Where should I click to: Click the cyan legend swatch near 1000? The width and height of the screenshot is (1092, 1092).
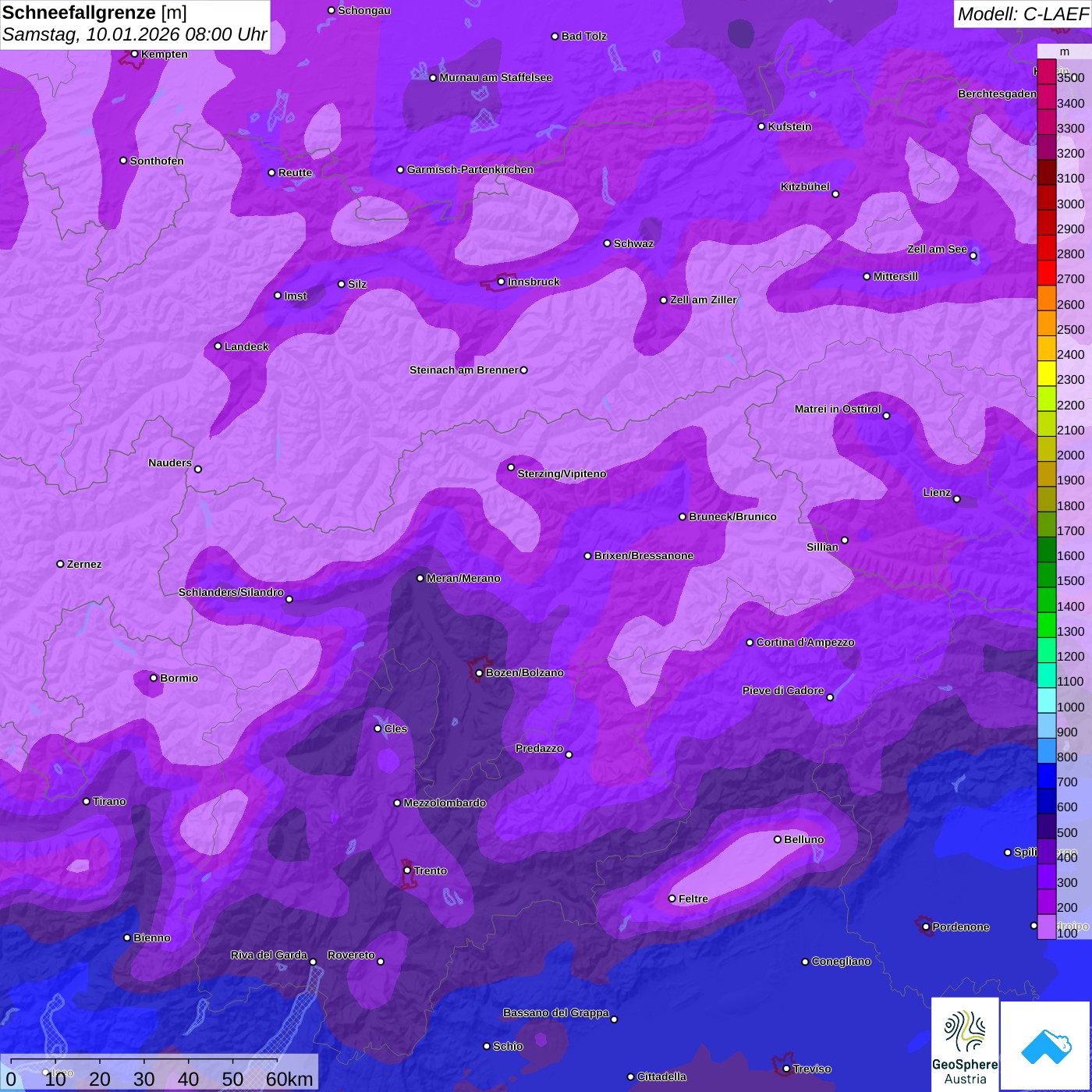click(x=1046, y=700)
